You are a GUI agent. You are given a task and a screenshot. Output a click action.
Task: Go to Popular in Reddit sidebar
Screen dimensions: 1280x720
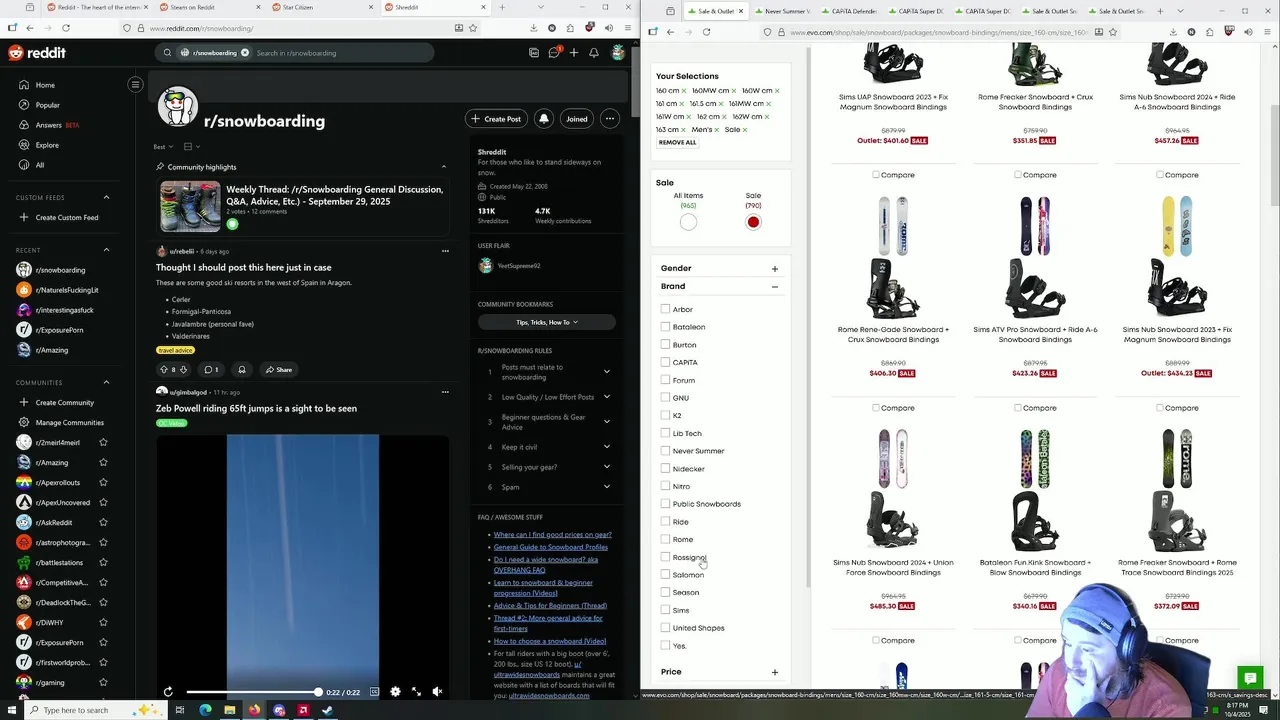(x=48, y=105)
